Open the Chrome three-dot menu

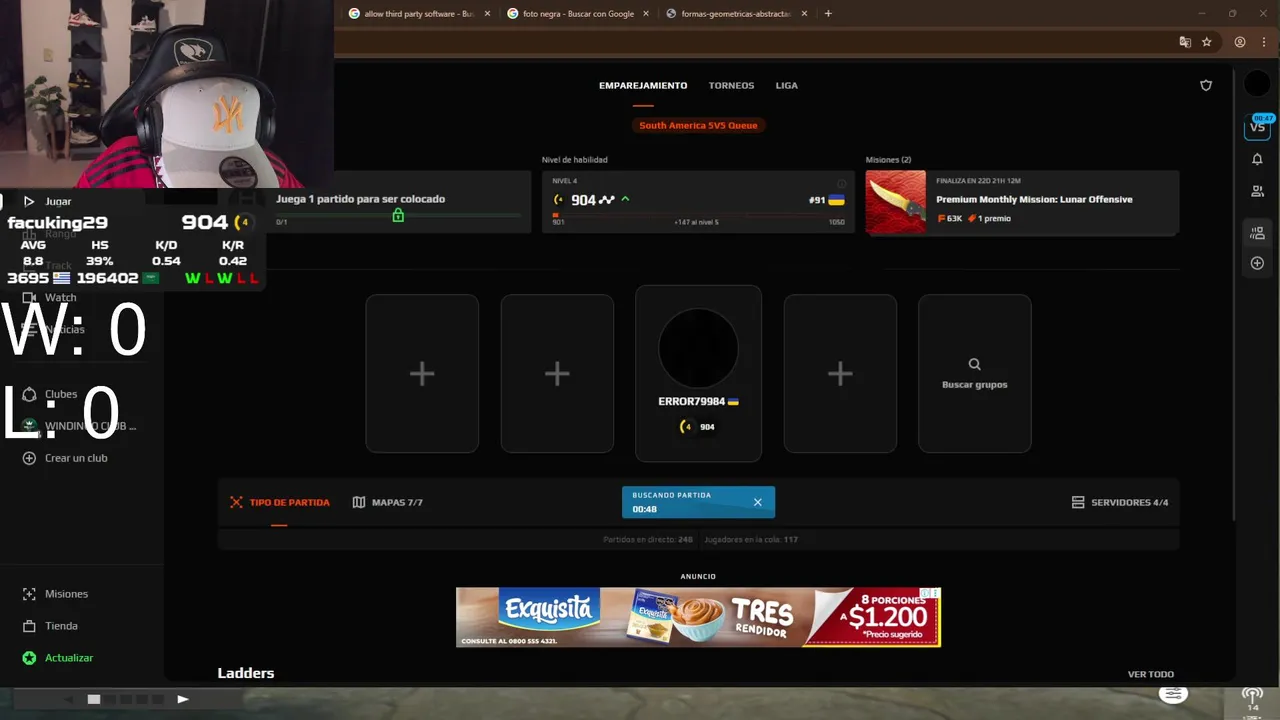point(1263,42)
